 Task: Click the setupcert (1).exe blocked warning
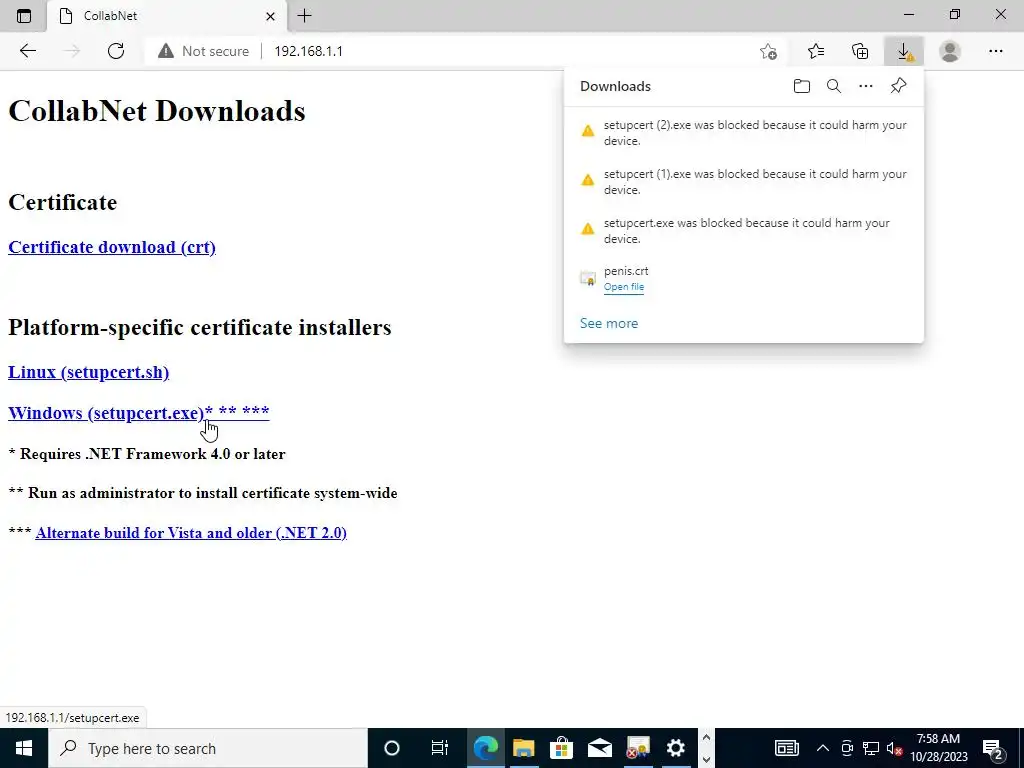pyautogui.click(x=744, y=182)
